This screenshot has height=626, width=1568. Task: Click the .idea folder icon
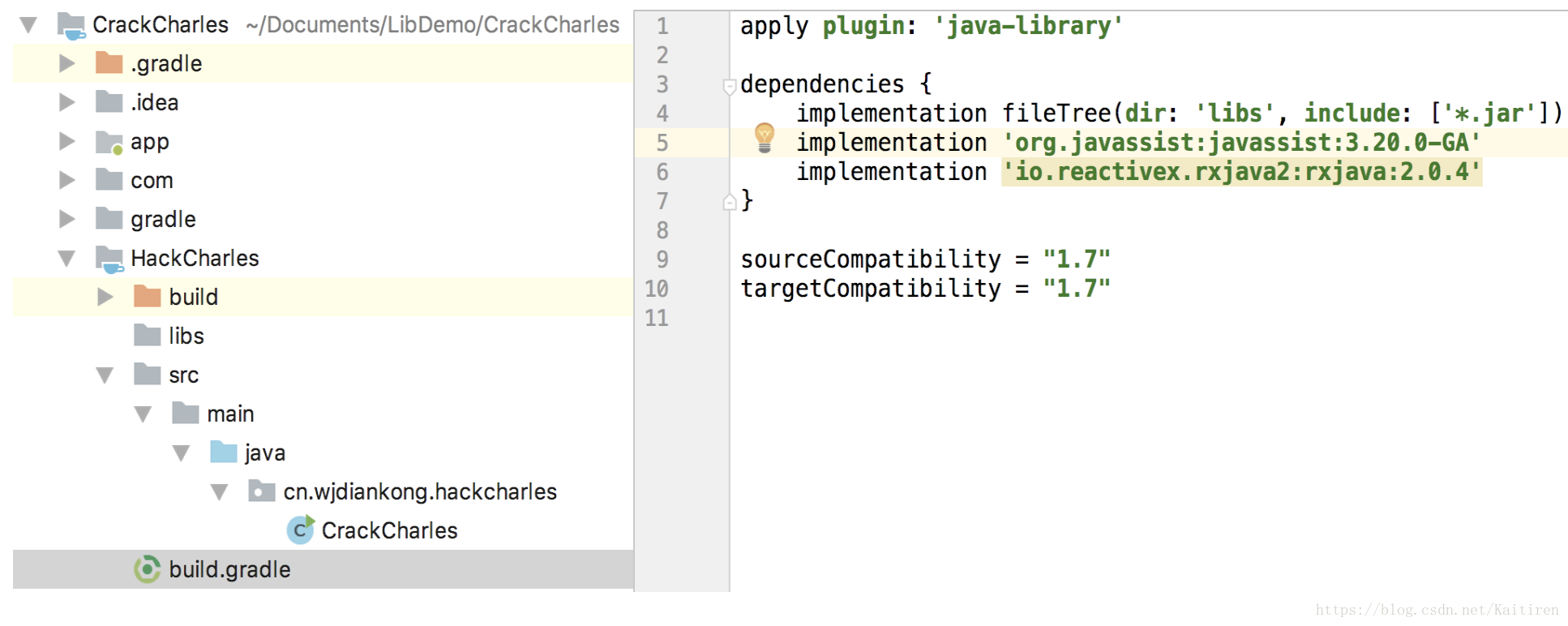109,101
